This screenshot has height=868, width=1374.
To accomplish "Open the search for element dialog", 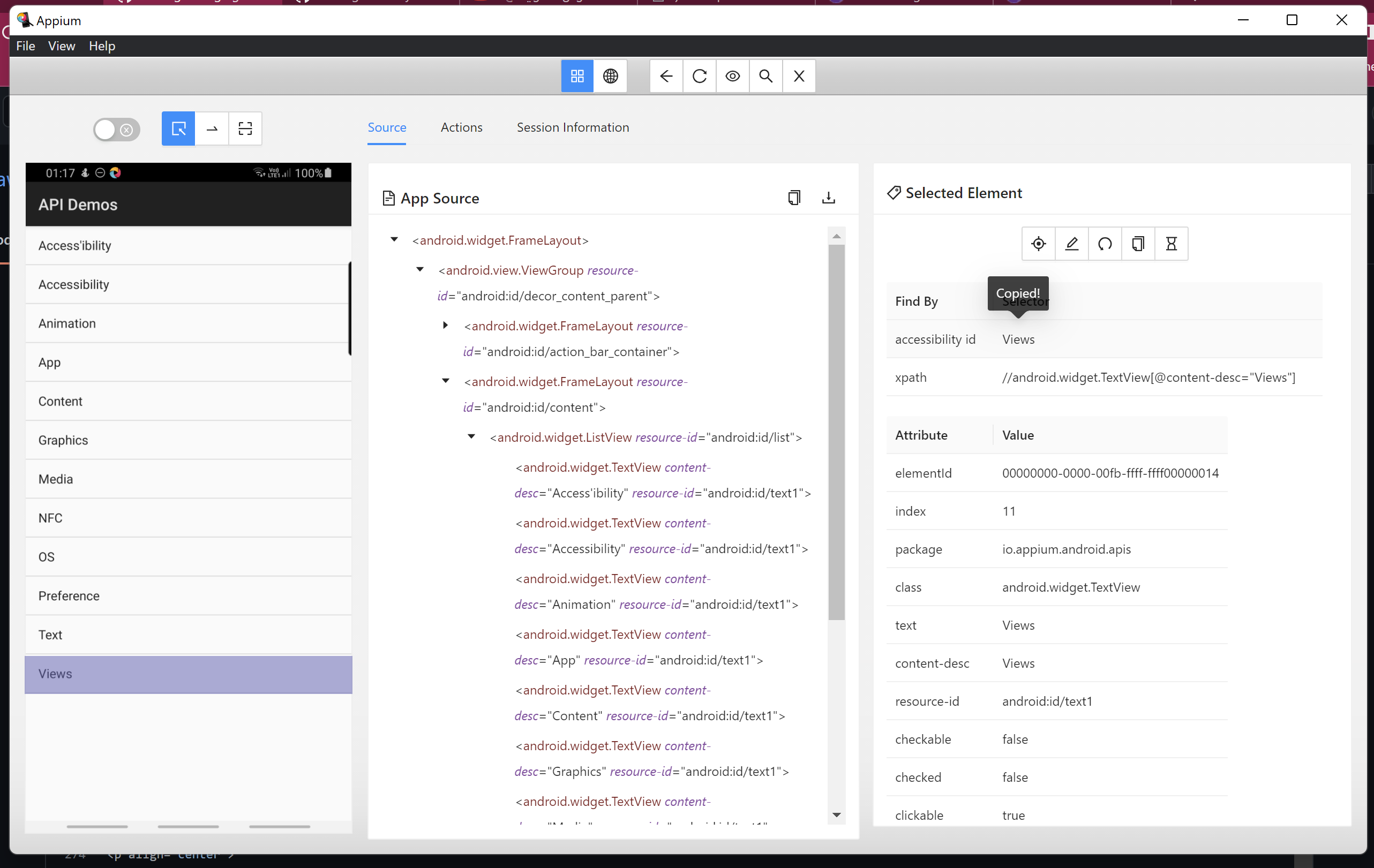I will (x=765, y=76).
